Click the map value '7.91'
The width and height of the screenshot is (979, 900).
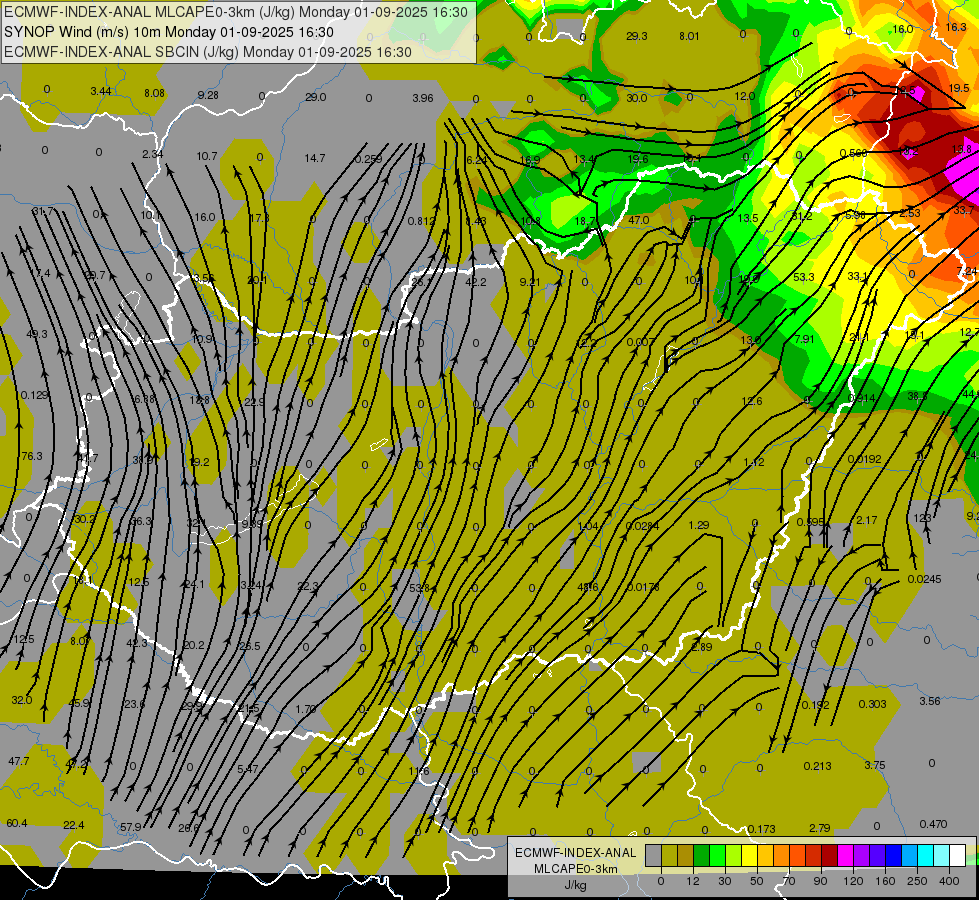tap(805, 339)
